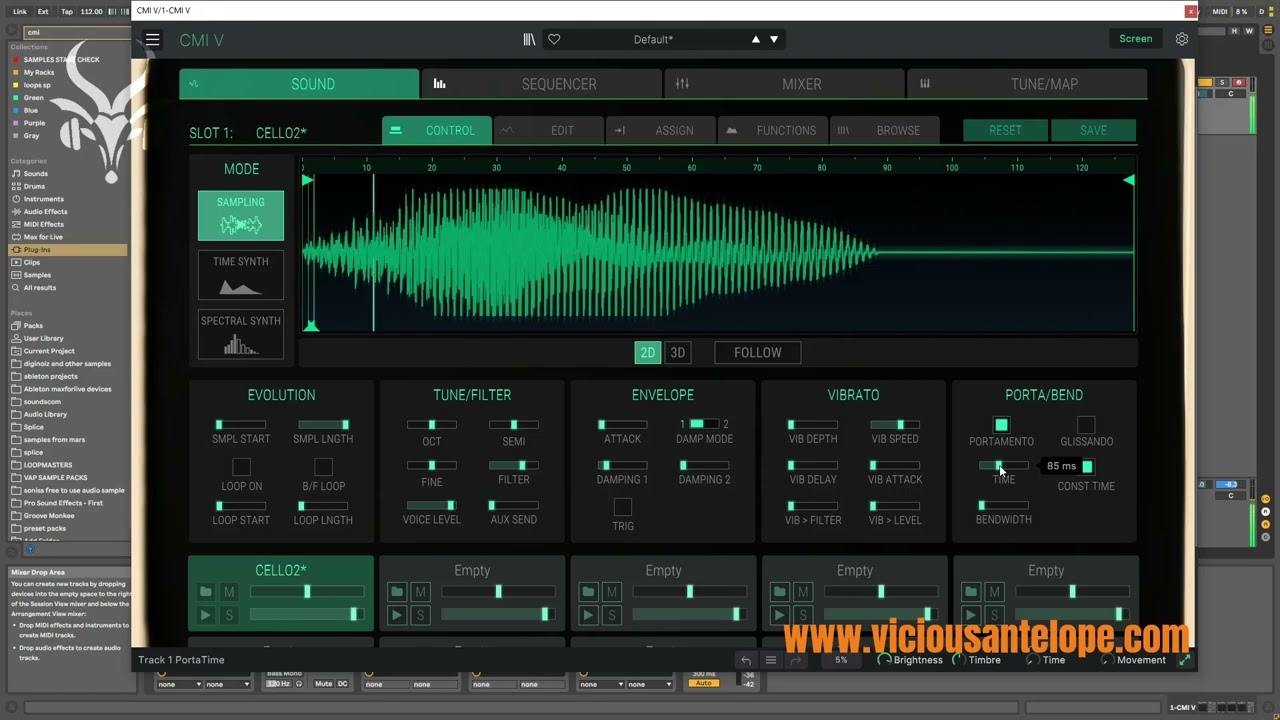The width and height of the screenshot is (1280, 720).
Task: Favorite the preset with the heart icon
Action: 554,39
